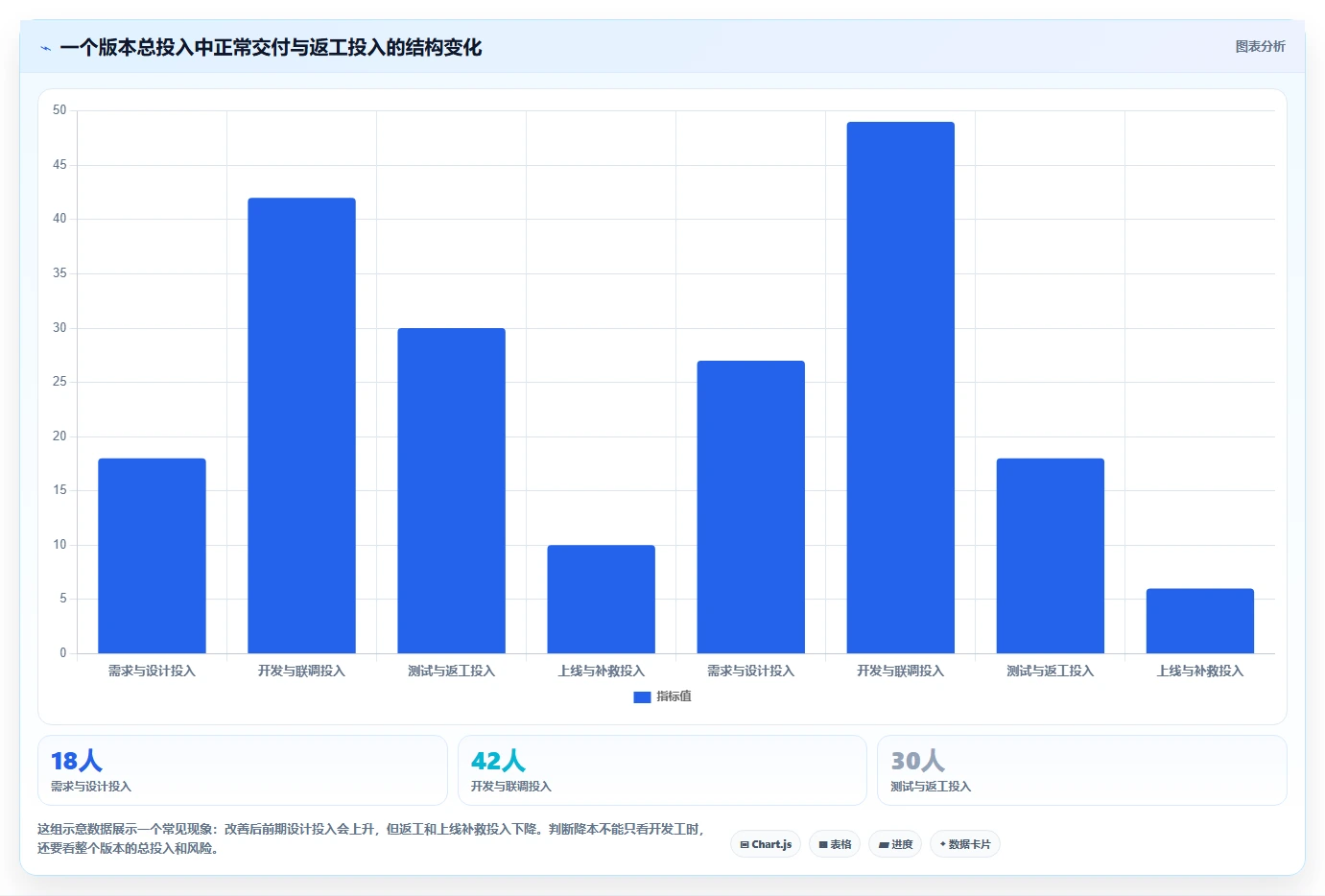The width and height of the screenshot is (1325, 896).
Task: Click the lightning icon beside the chart title
Action: [46, 48]
